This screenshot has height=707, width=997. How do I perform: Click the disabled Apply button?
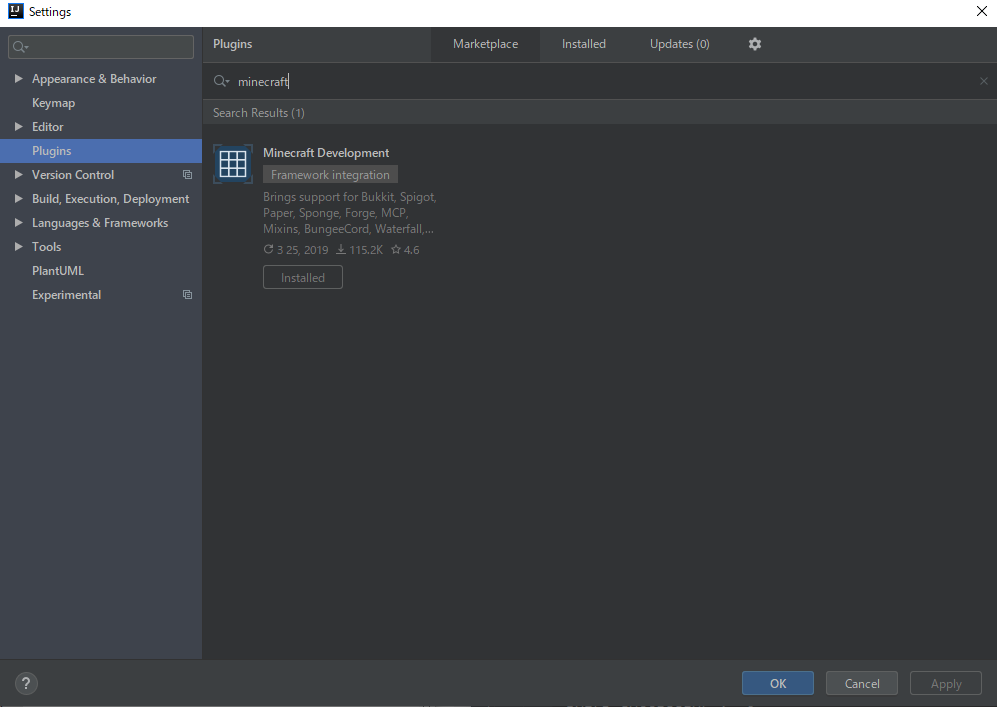[945, 683]
